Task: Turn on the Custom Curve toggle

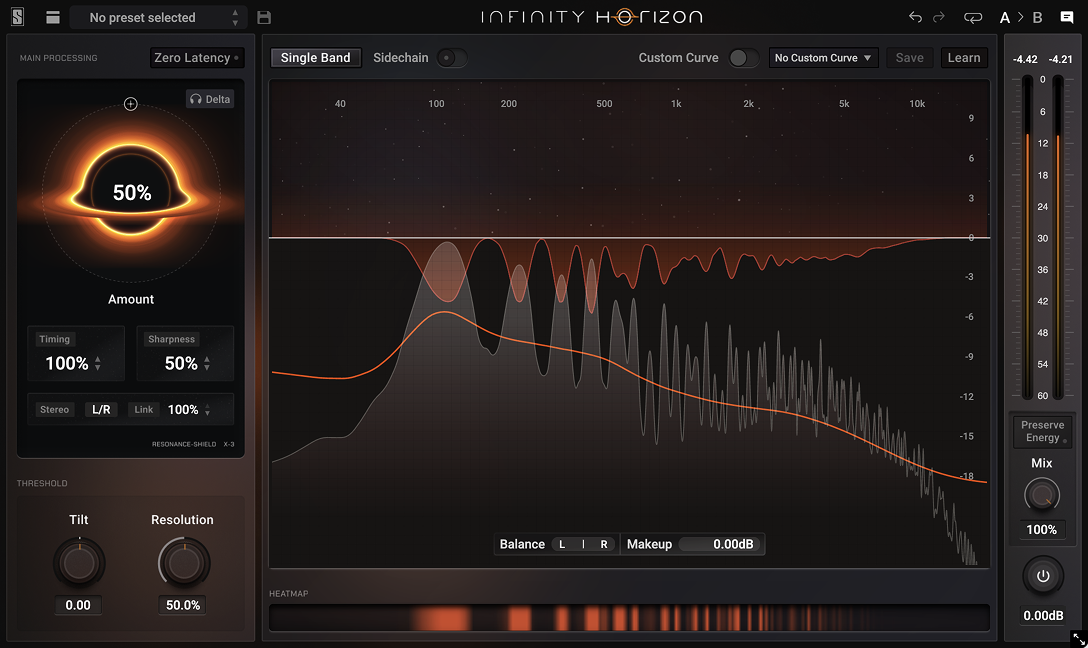Action: pos(741,58)
